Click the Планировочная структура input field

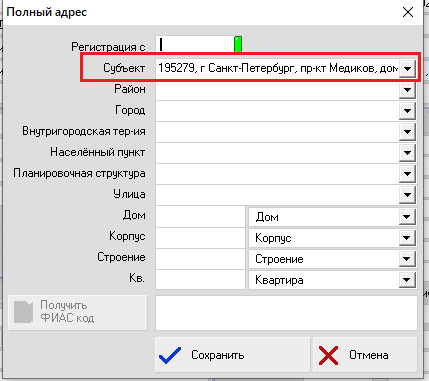click(277, 174)
